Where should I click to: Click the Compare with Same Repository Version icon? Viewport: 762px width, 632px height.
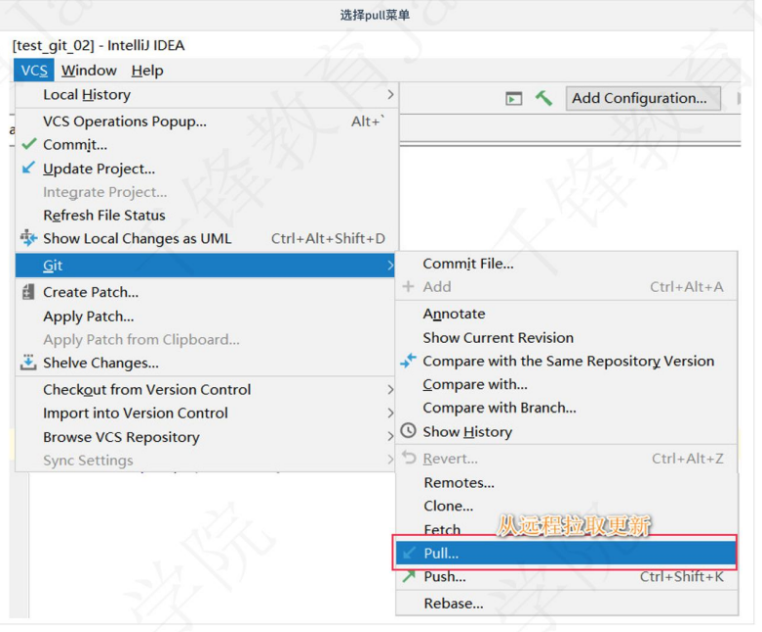(408, 361)
